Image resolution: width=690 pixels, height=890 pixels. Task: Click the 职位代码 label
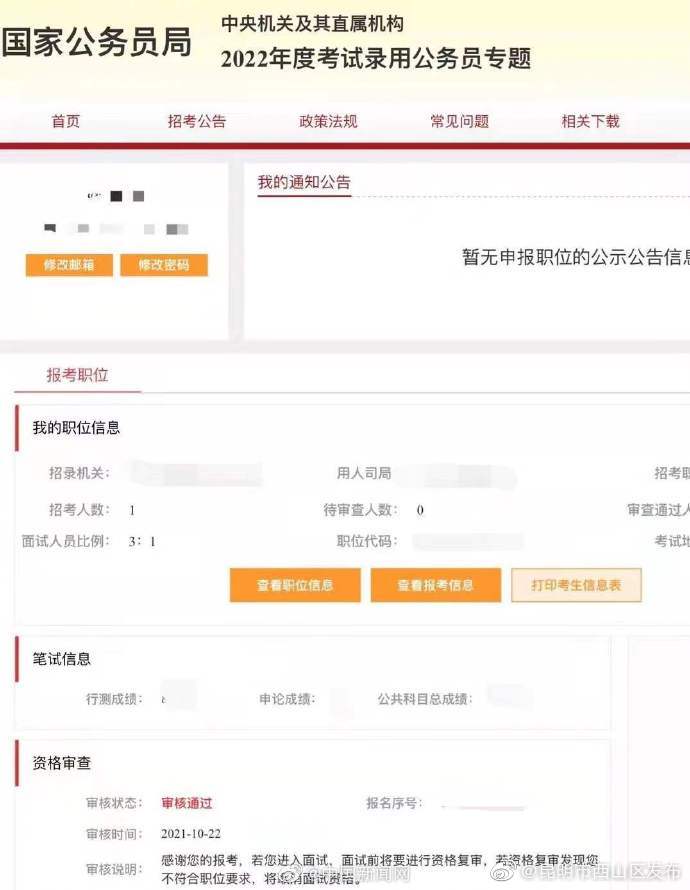(x=367, y=541)
